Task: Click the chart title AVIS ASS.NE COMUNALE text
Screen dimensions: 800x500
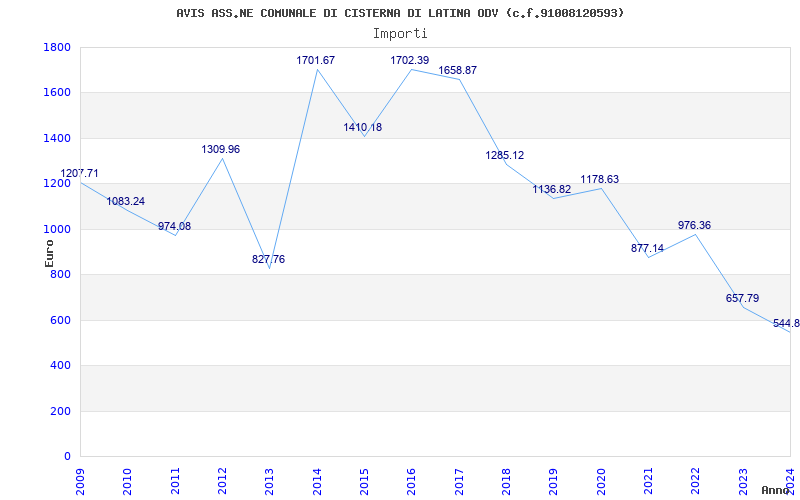Action: click(400, 13)
